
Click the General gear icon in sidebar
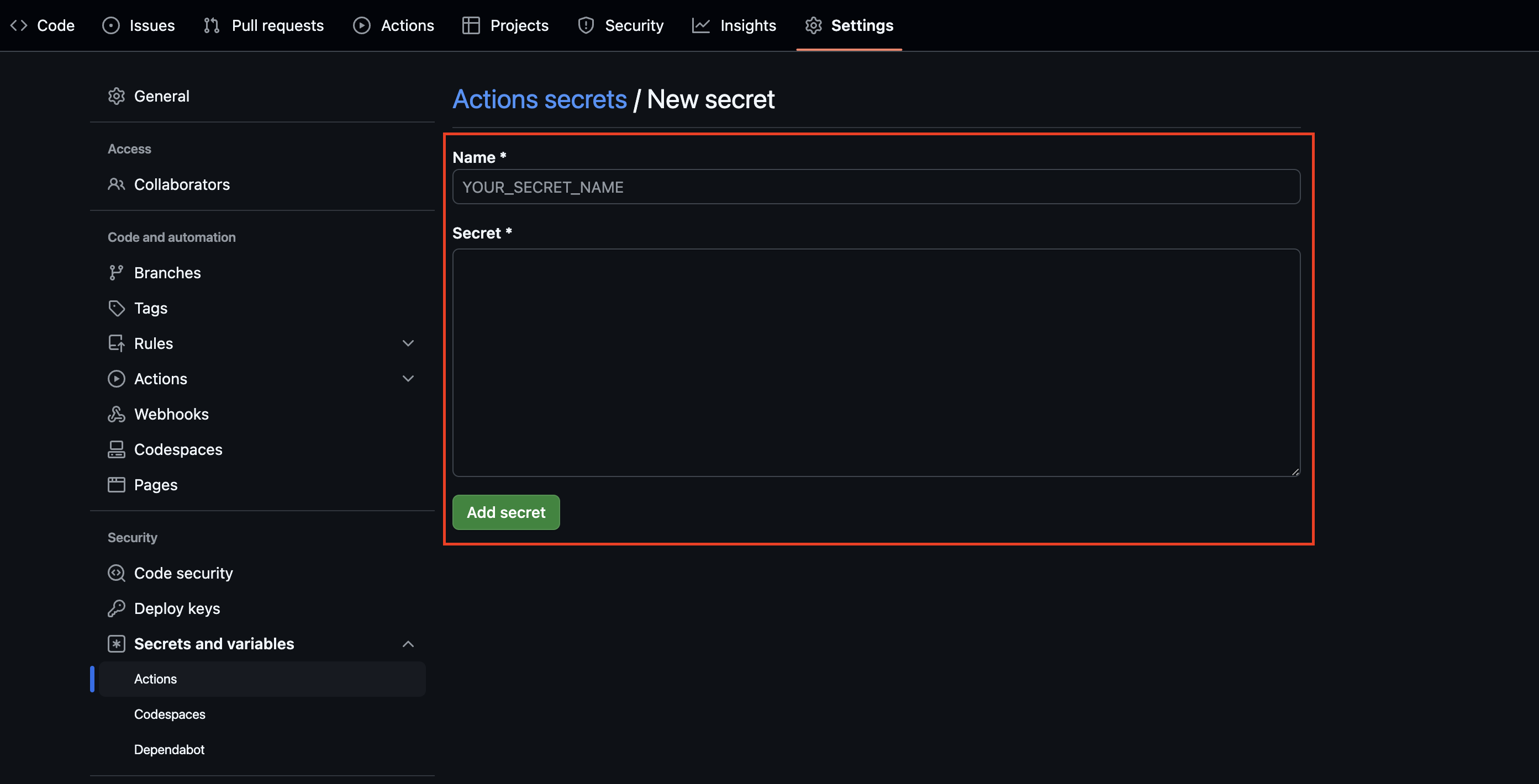[116, 96]
